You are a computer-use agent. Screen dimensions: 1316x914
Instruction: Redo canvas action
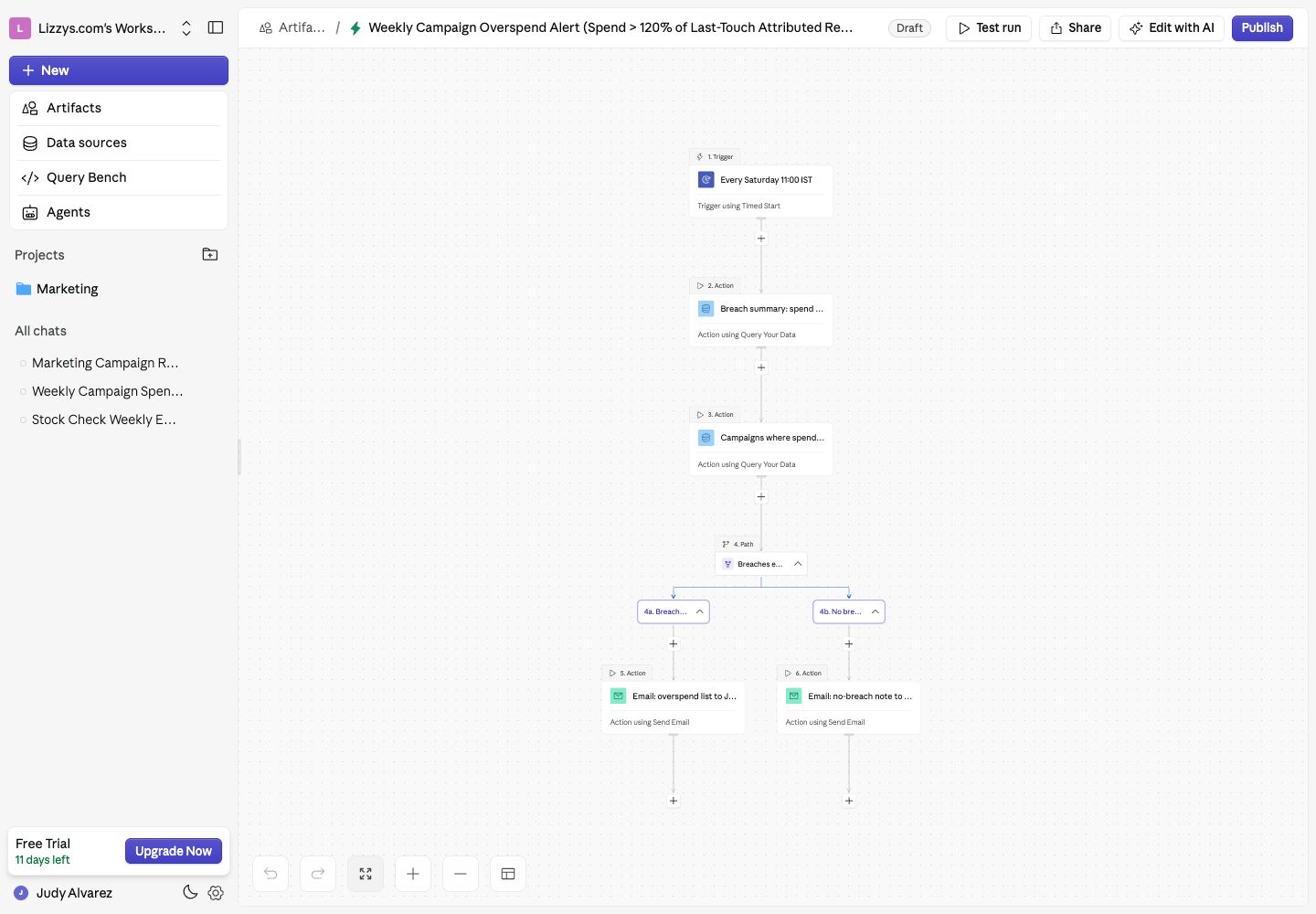click(318, 874)
